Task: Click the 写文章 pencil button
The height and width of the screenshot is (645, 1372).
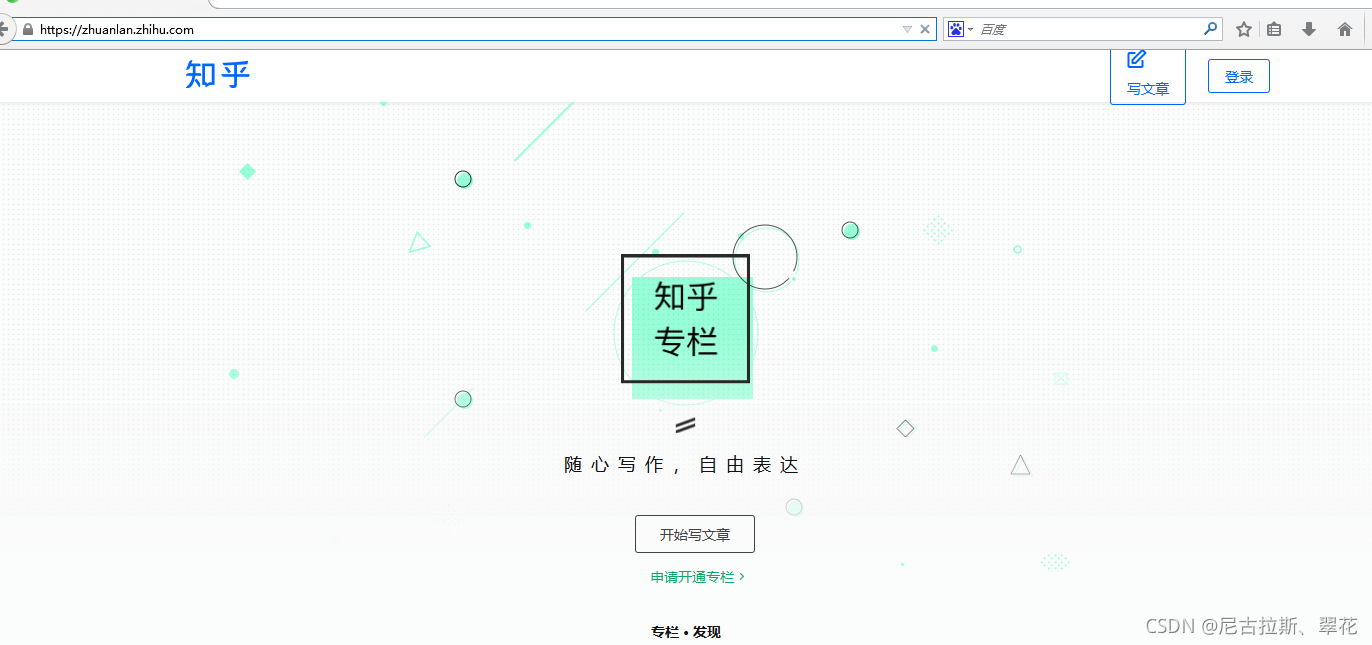Action: click(x=1148, y=76)
